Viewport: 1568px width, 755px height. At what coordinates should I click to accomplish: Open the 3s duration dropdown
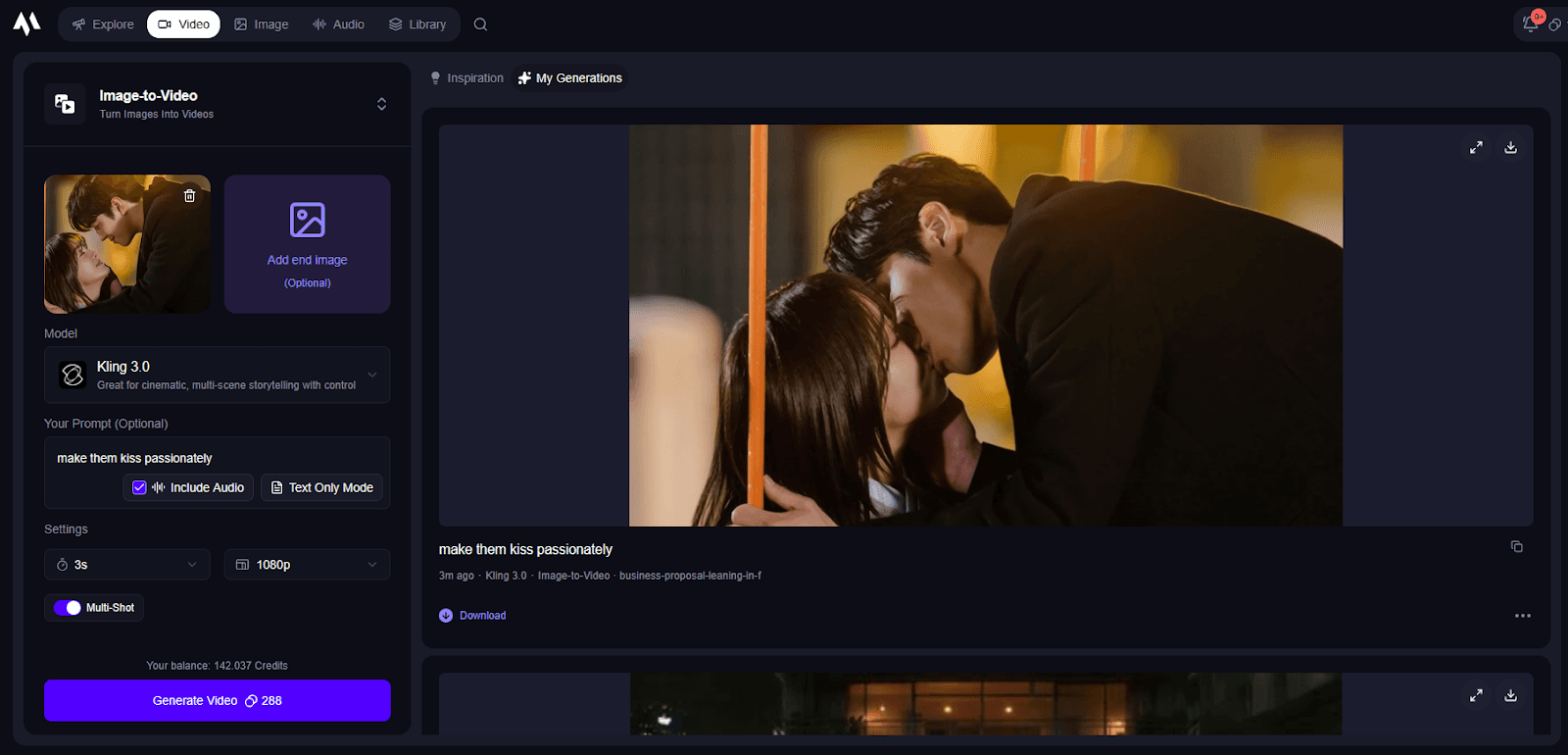coord(127,565)
